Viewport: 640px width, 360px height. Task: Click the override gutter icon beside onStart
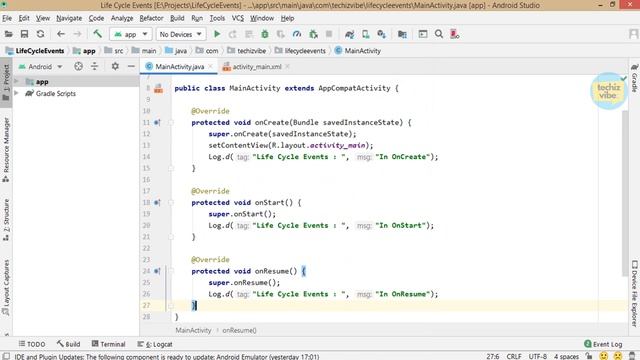[x=157, y=202]
